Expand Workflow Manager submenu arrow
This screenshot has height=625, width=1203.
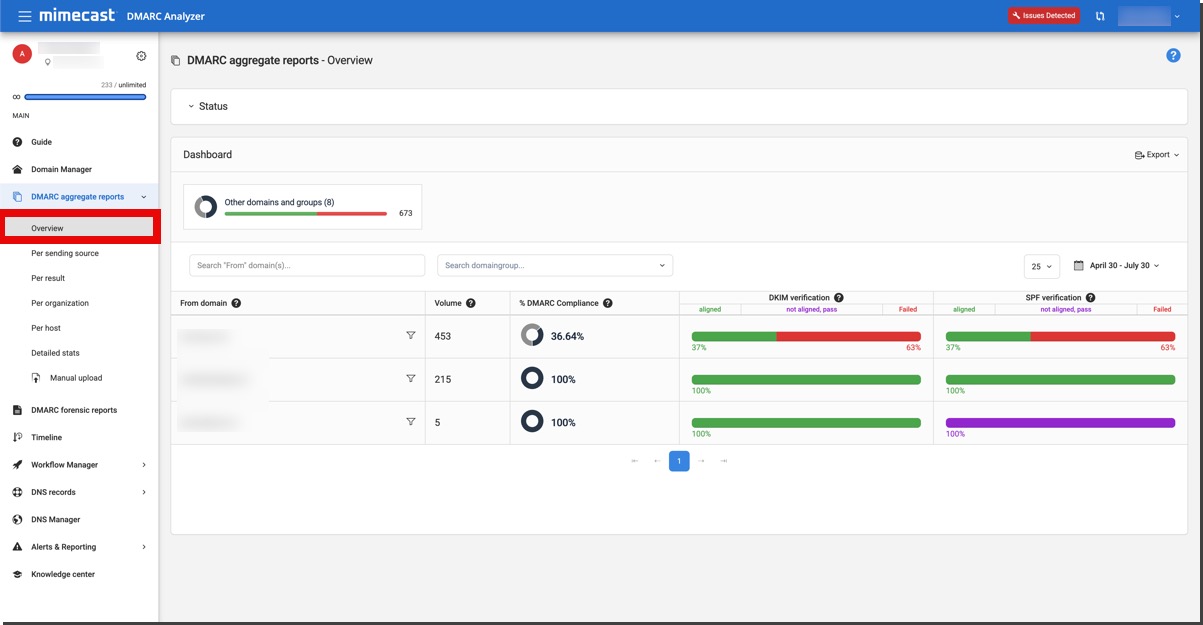click(144, 465)
